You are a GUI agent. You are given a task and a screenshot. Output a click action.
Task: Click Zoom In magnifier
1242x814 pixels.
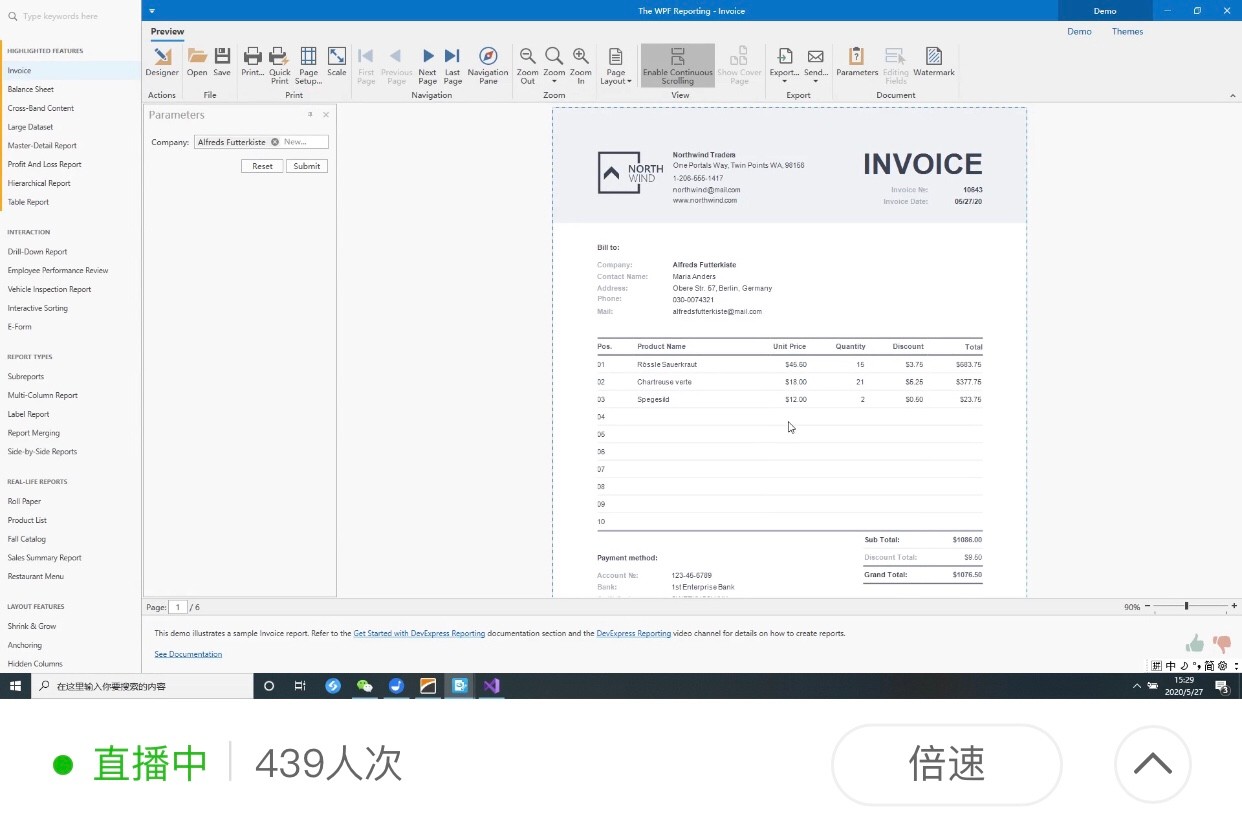point(581,66)
